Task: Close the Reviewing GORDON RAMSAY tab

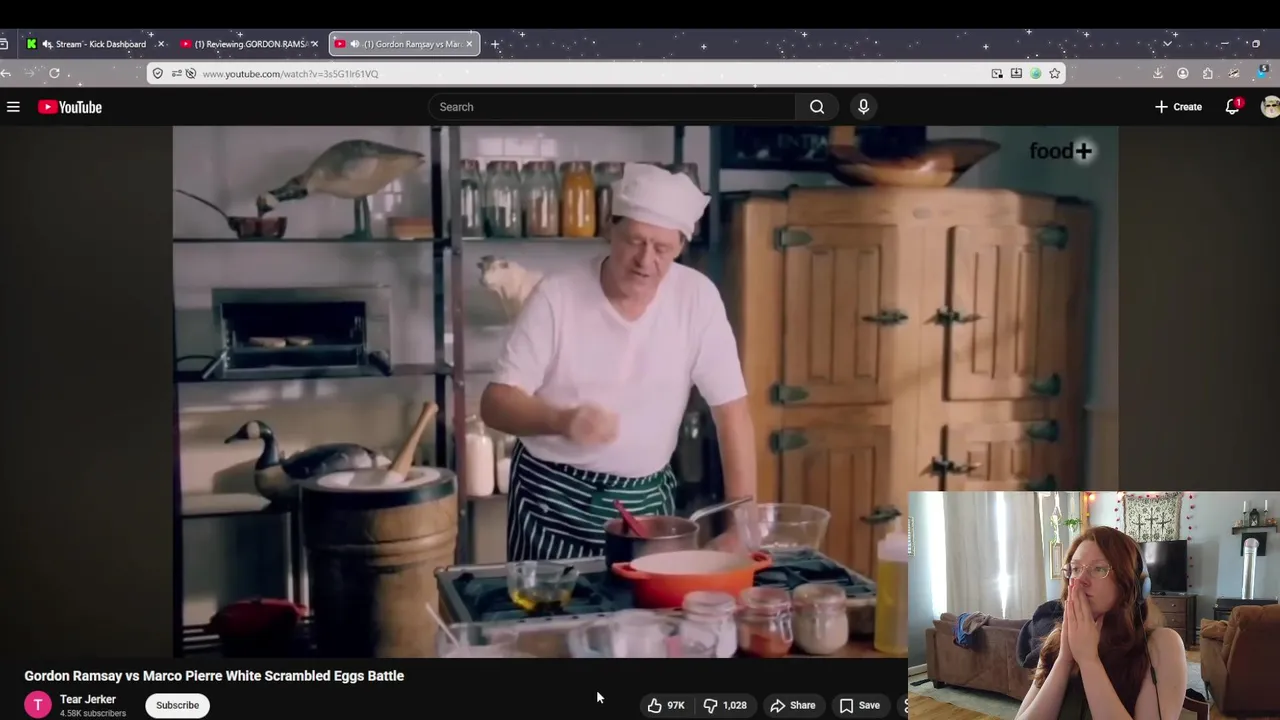Action: (x=314, y=44)
